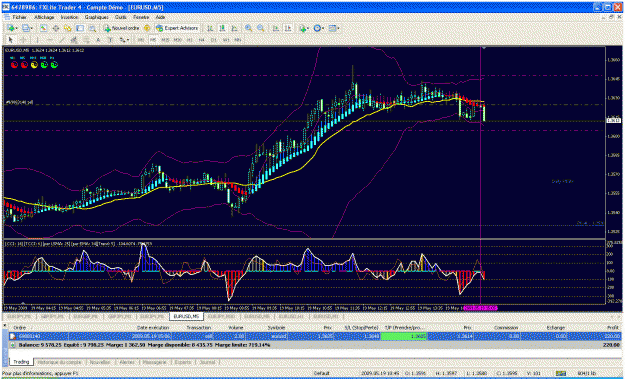
Task: Select the text tool A
Action: pos(98,40)
